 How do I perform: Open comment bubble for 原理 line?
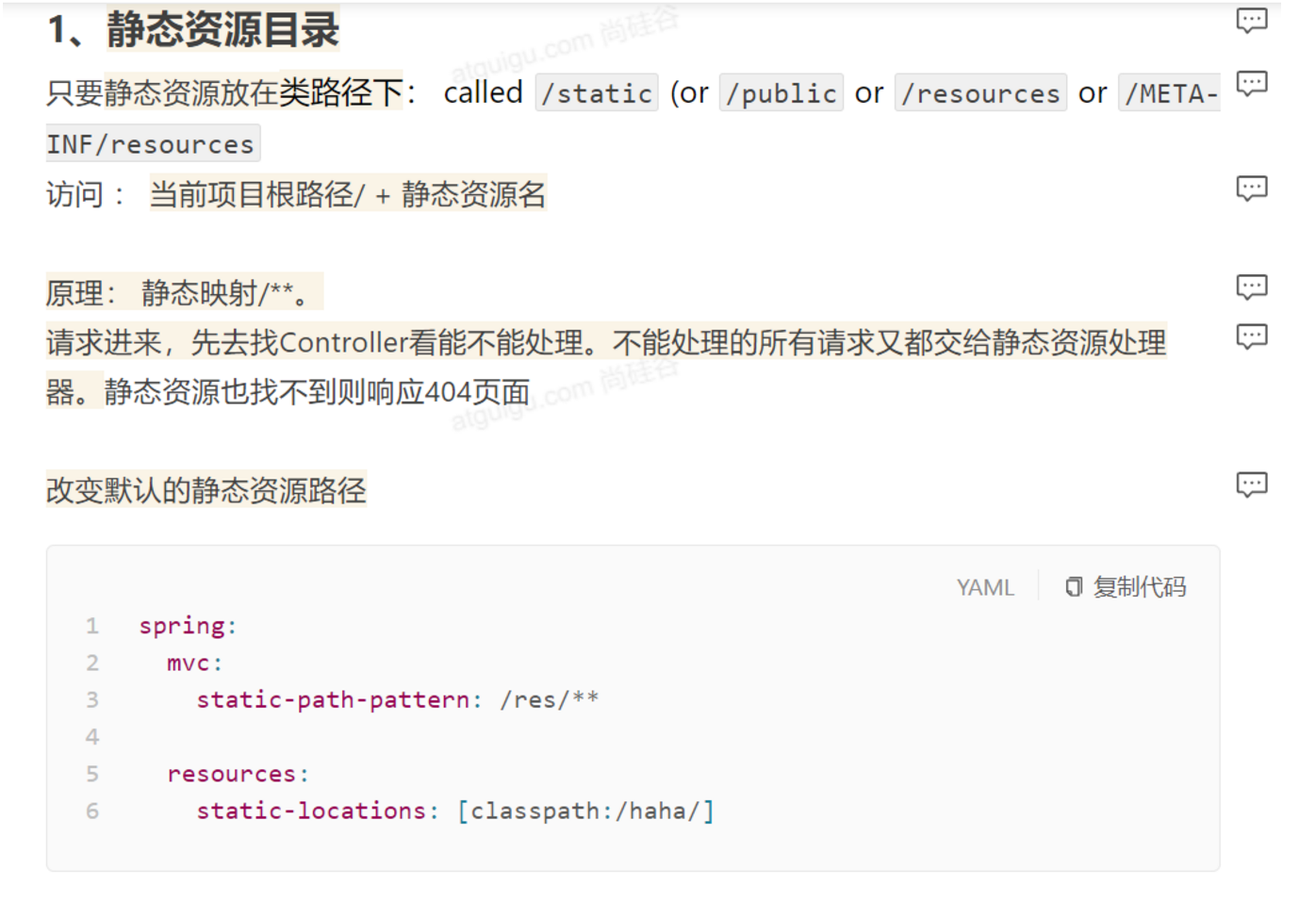(x=1251, y=287)
